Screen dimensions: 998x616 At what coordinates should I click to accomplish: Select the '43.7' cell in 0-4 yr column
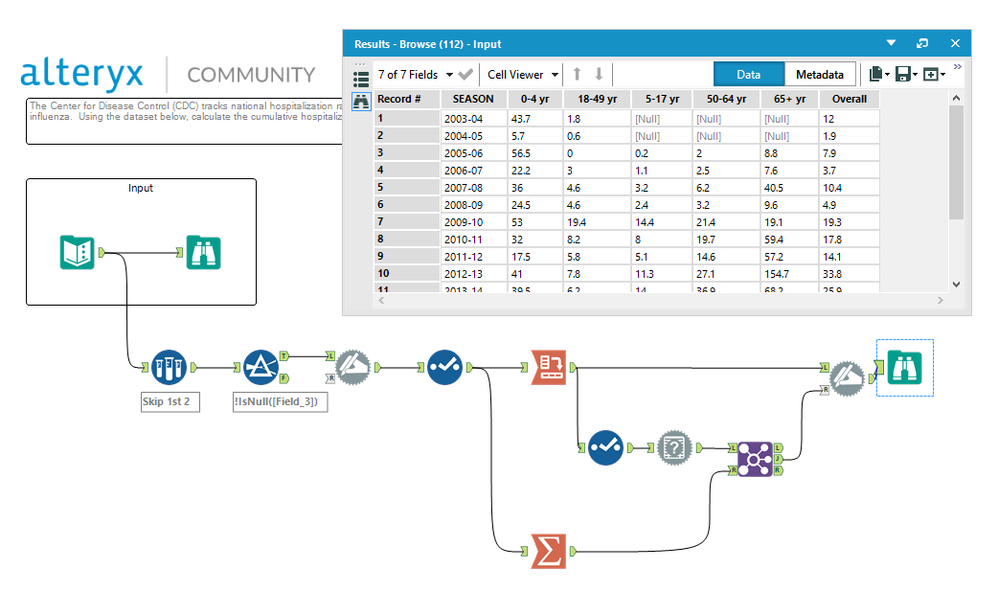[535, 119]
